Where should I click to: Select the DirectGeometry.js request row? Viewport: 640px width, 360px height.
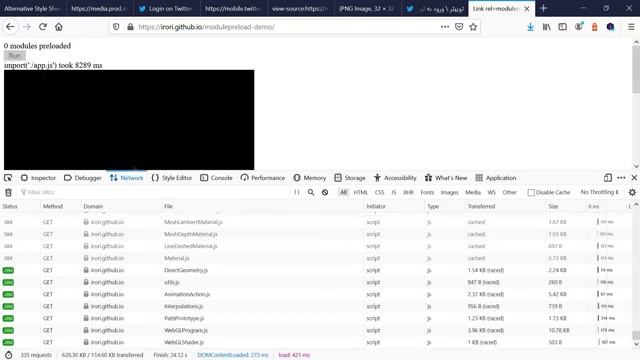pyautogui.click(x=316, y=270)
